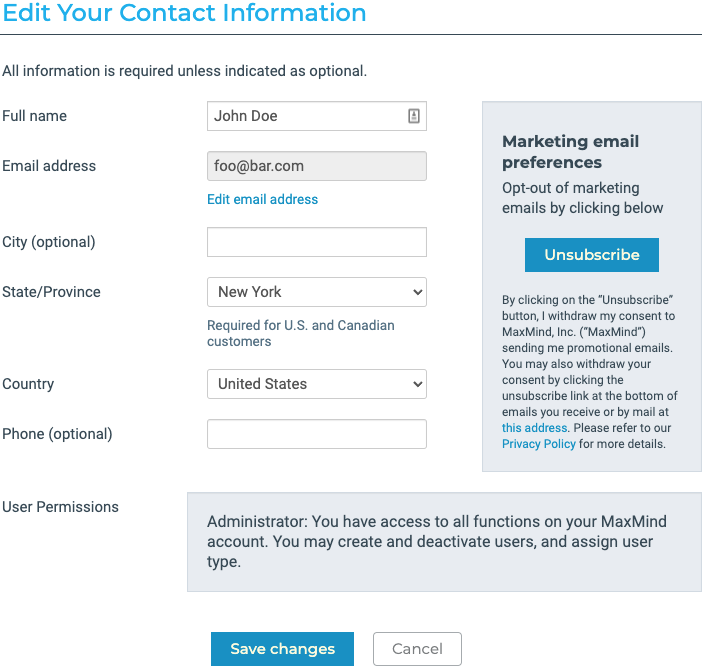Focus the Full name text field
This screenshot has height=671, width=714.
coord(305,116)
